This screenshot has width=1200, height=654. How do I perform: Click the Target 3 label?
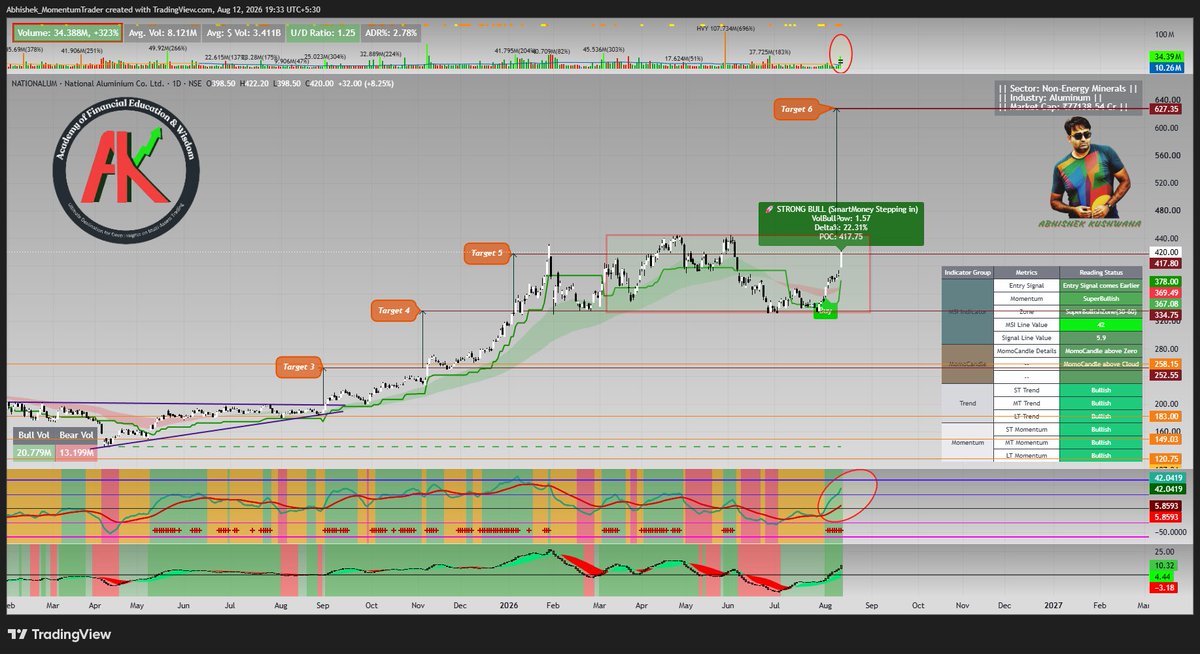coord(299,367)
